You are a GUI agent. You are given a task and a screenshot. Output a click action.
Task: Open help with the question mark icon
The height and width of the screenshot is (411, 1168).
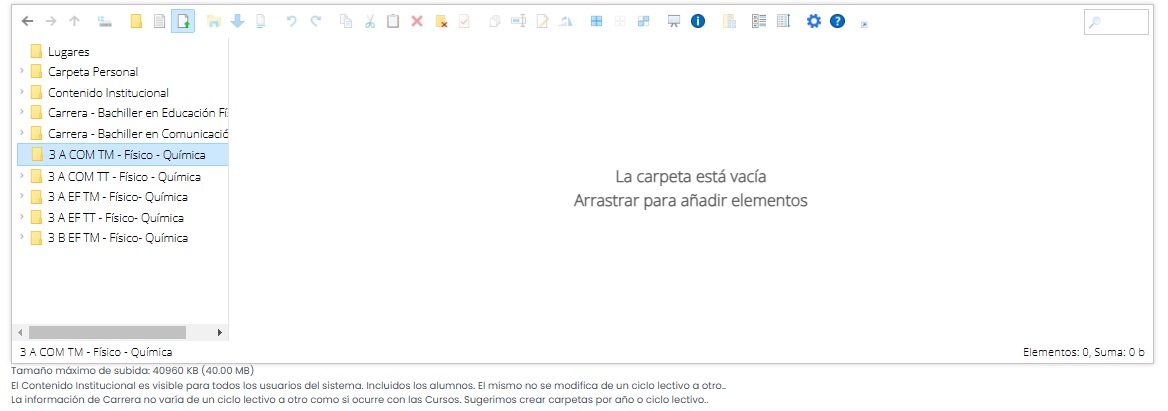[x=837, y=22]
